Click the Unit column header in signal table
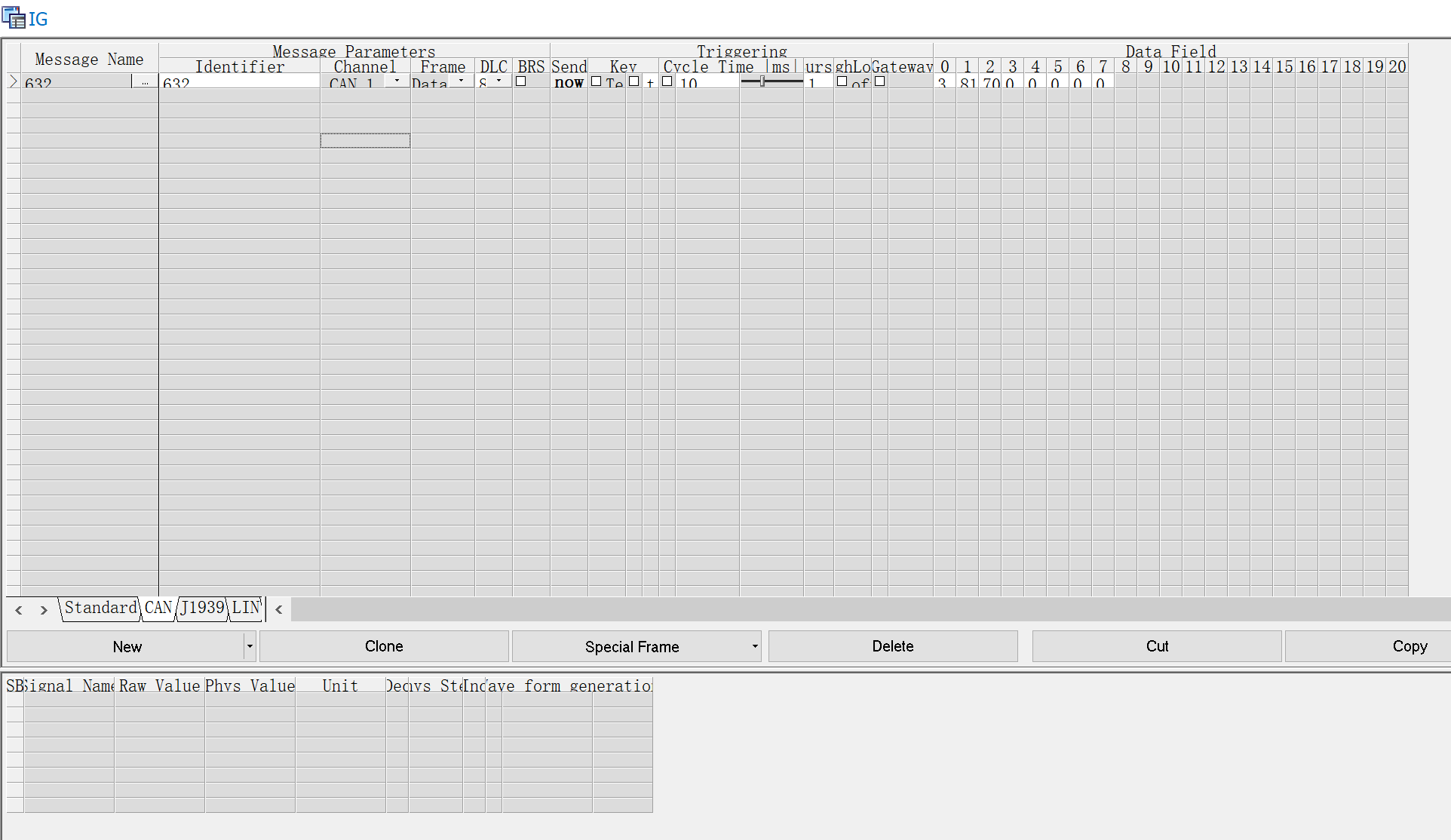Screen dimensions: 1451x840 point(340,685)
